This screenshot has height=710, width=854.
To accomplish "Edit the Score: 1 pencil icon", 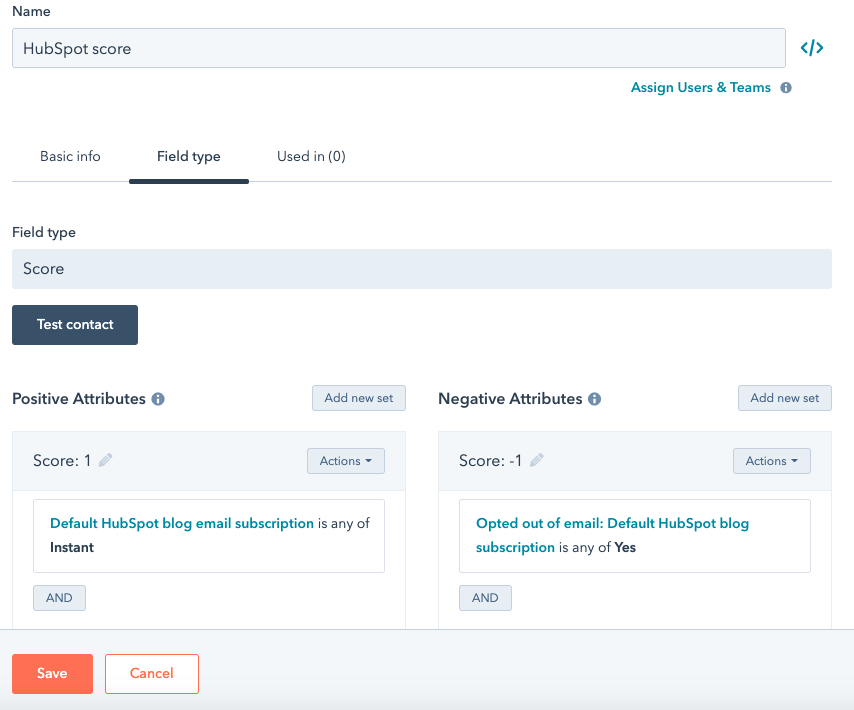I will click(x=106, y=461).
